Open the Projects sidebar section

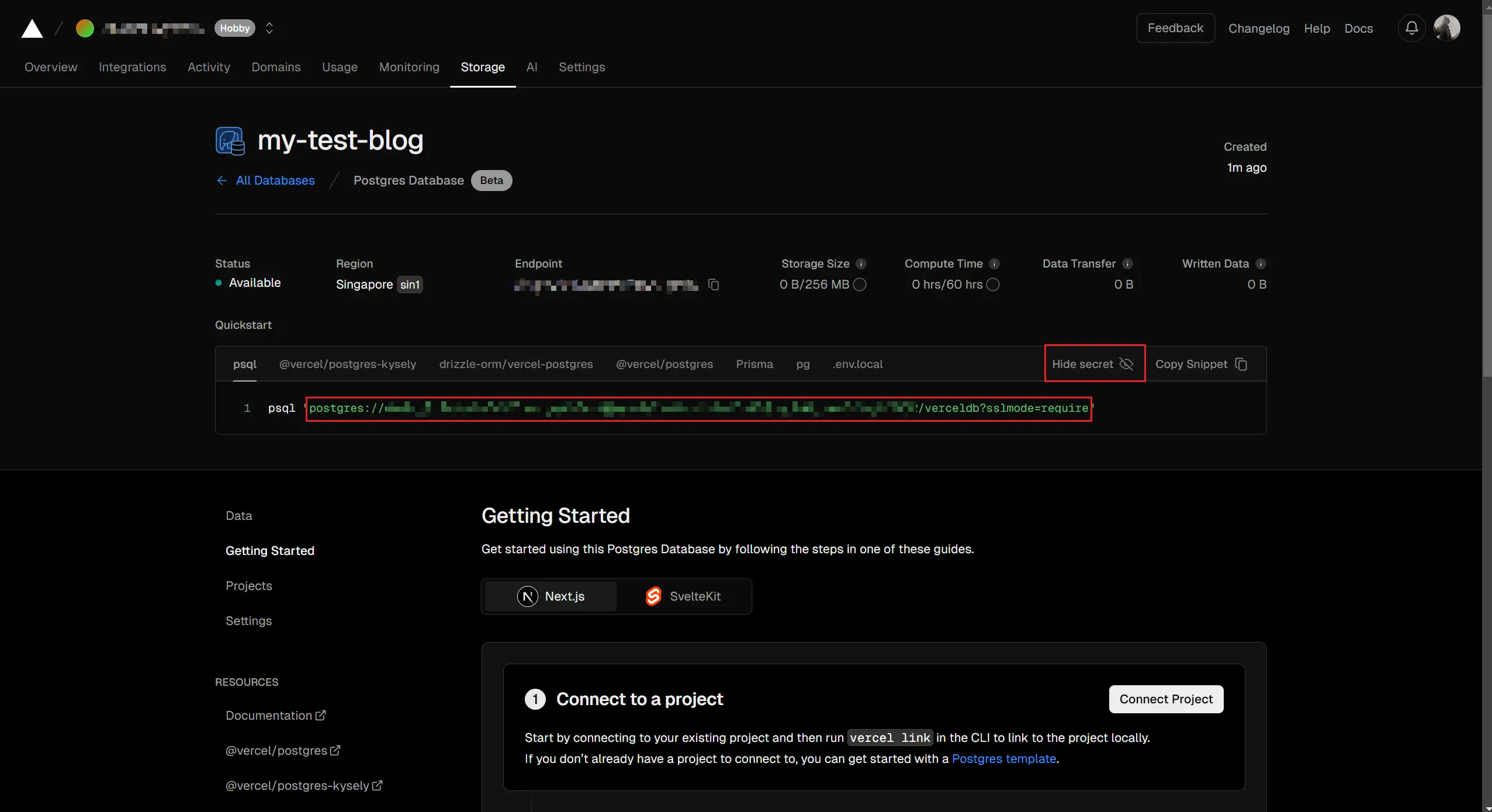249,586
